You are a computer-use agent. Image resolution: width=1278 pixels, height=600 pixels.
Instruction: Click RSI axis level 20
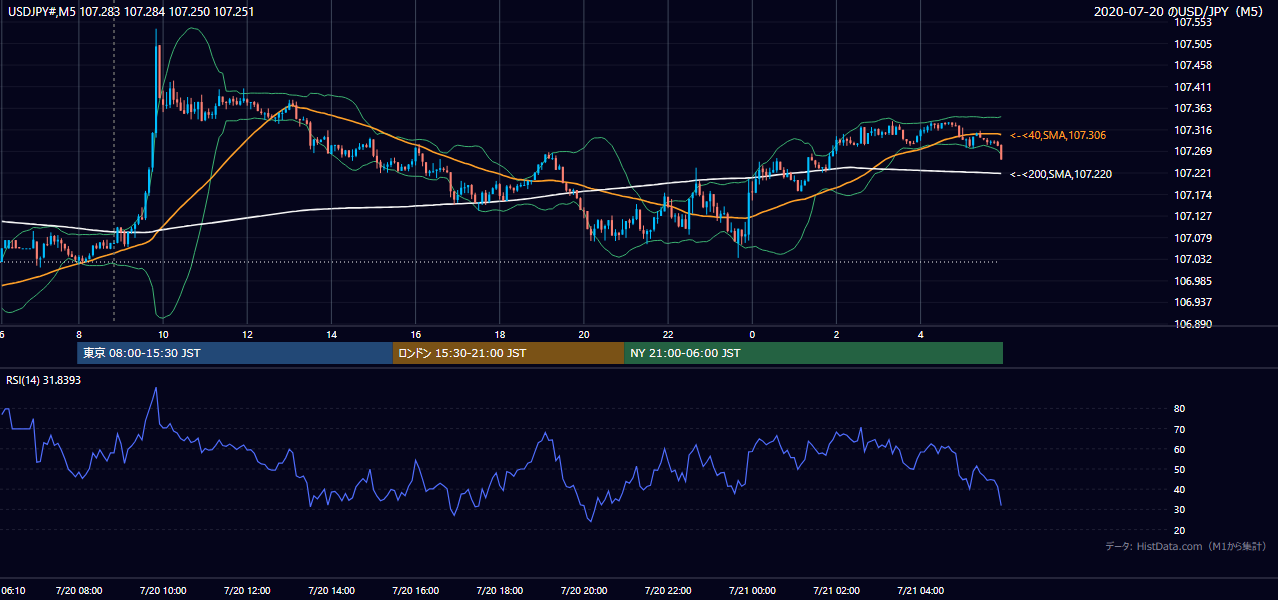point(1180,530)
